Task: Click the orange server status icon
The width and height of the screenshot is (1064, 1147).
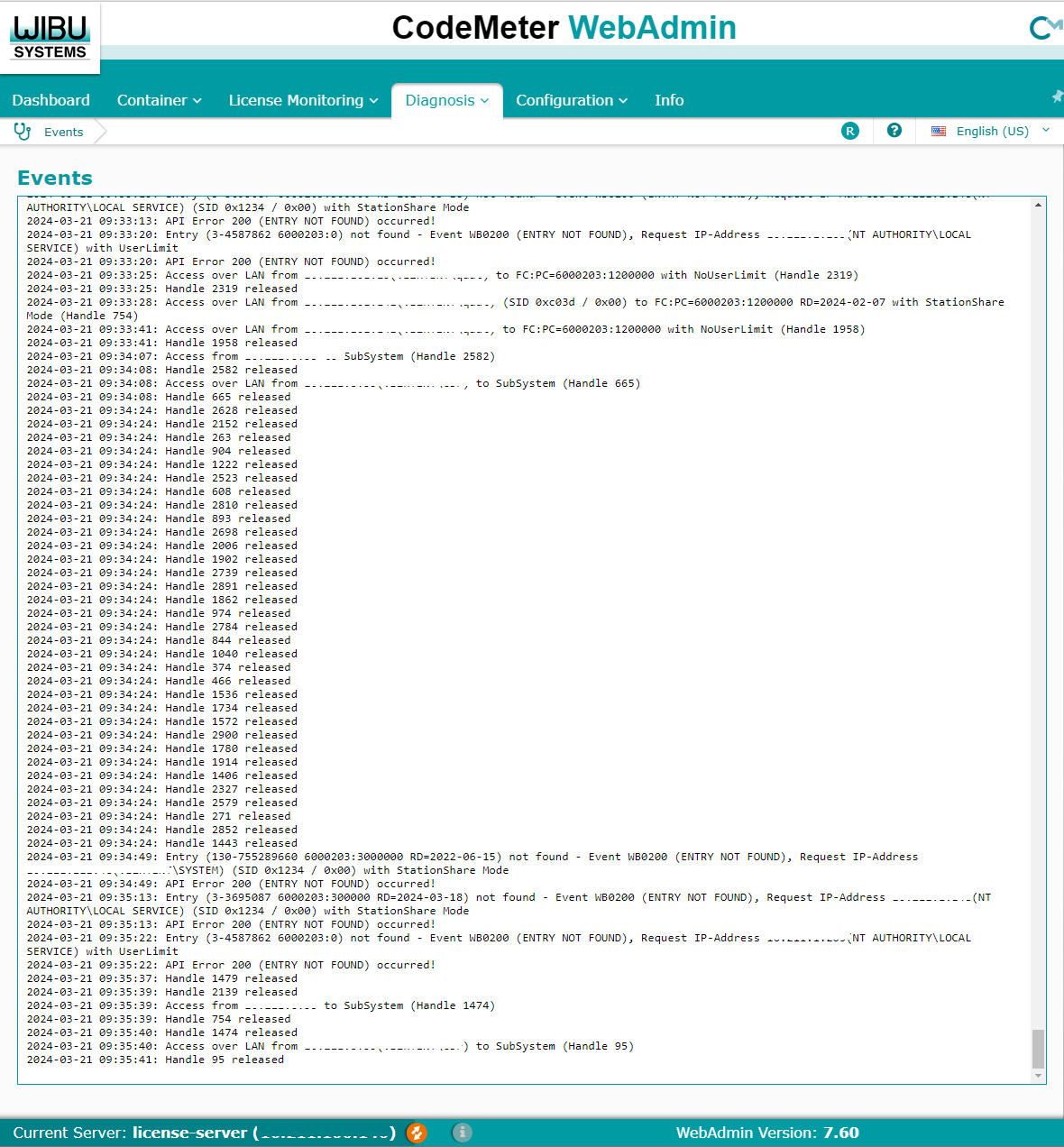Action: 417,1133
